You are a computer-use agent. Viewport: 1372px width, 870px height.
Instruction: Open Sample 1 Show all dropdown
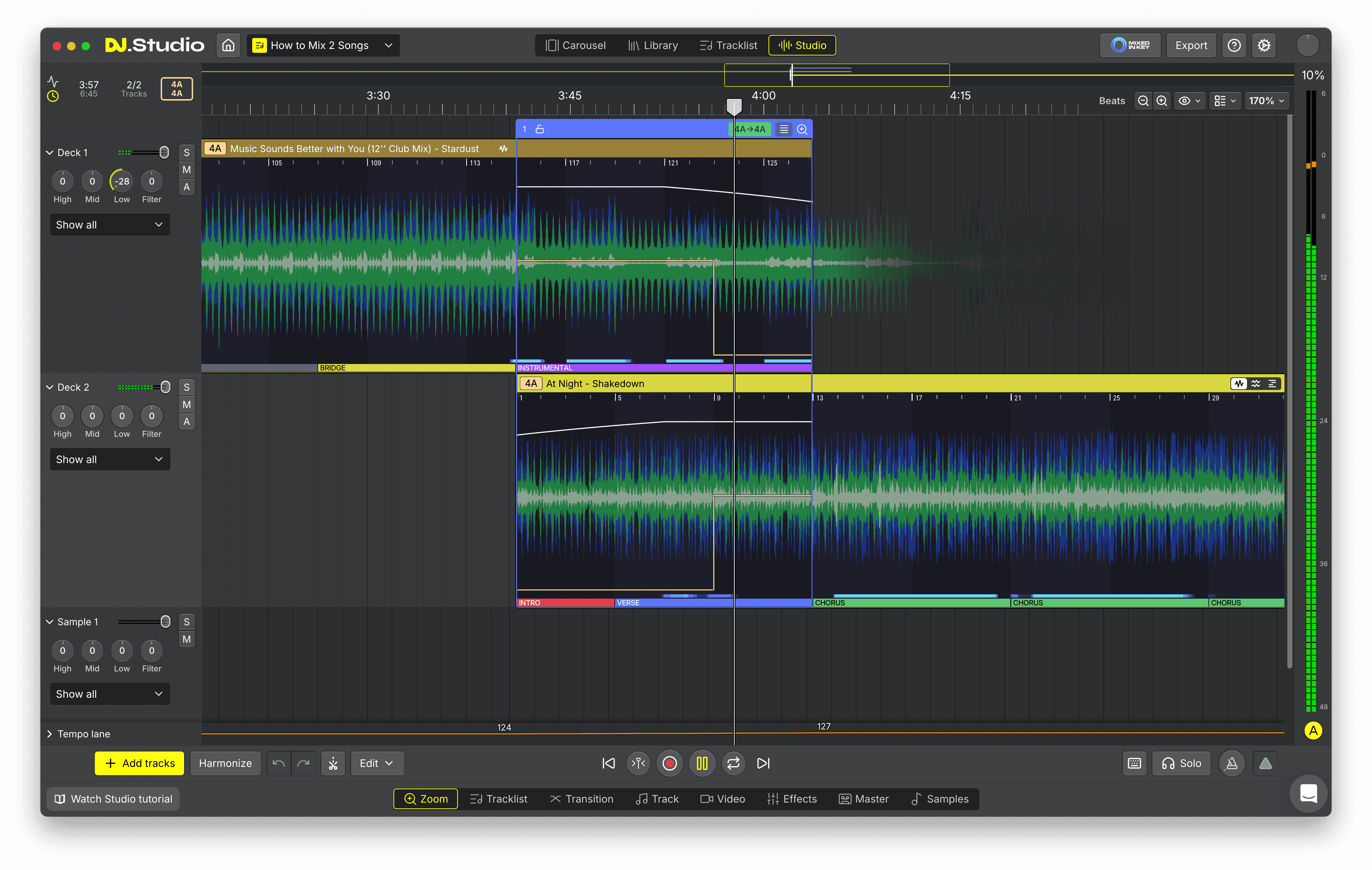110,694
